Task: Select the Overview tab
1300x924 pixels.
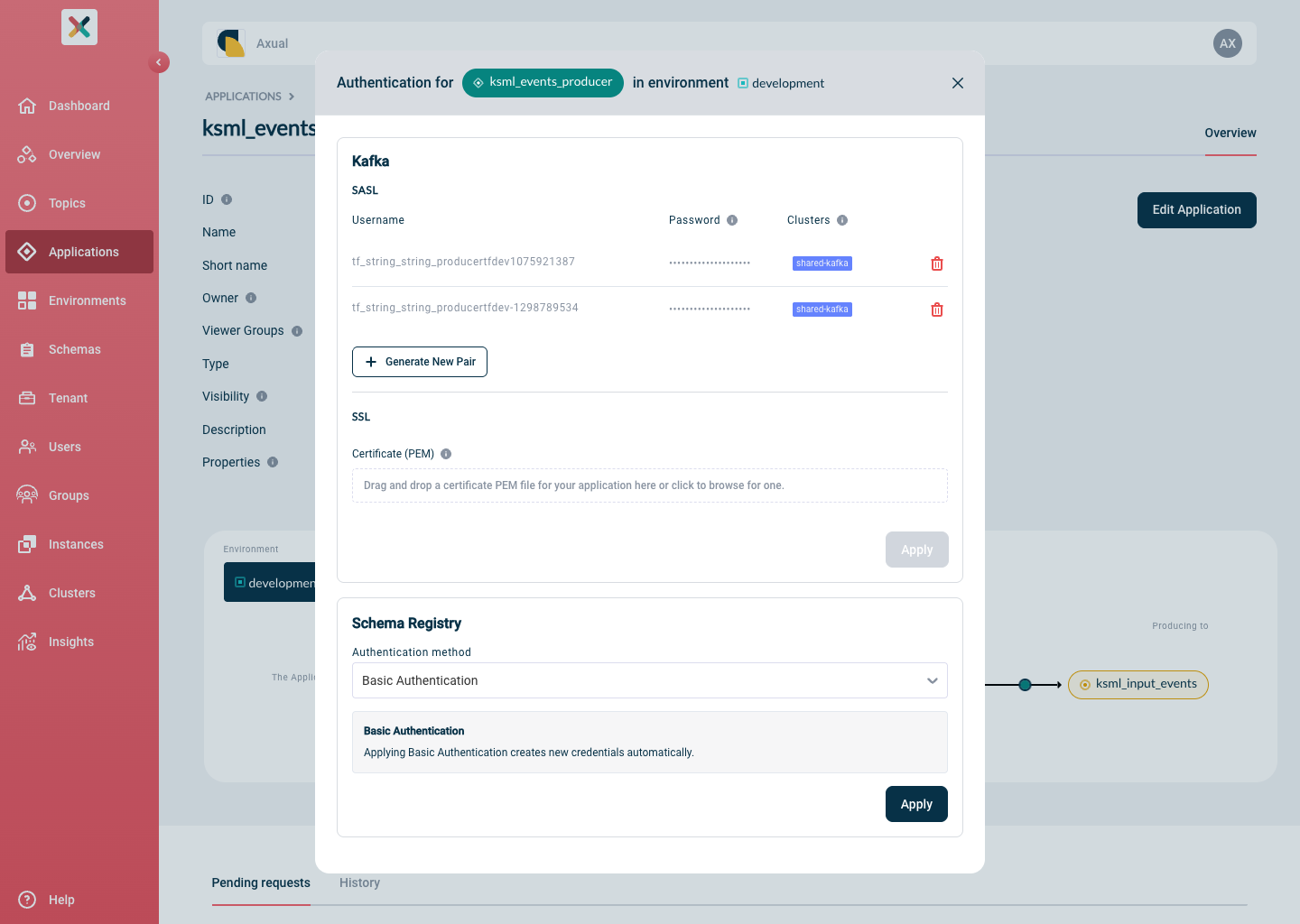Action: coord(1230,133)
